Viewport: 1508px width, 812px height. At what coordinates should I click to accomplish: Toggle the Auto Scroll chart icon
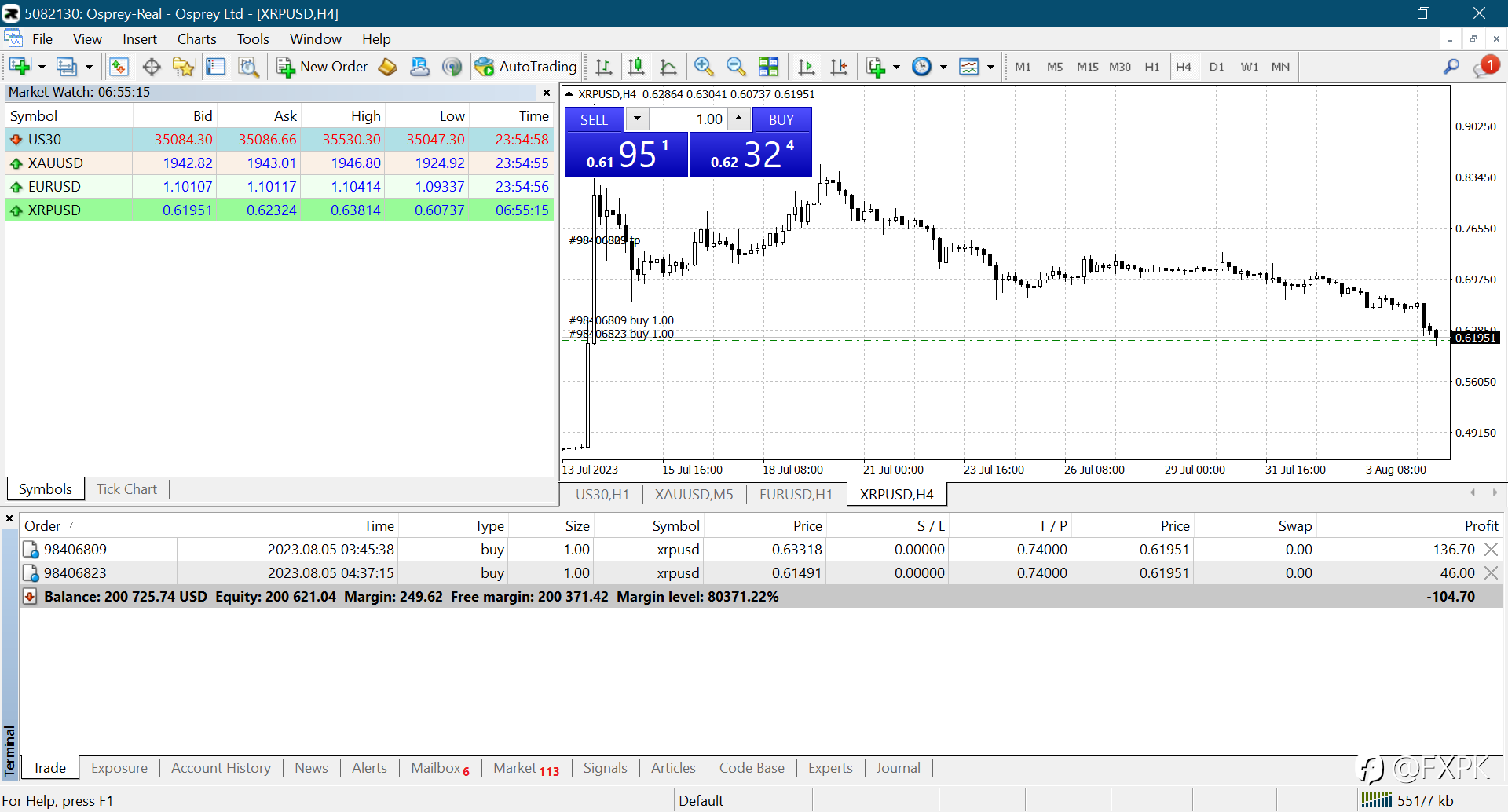point(807,67)
